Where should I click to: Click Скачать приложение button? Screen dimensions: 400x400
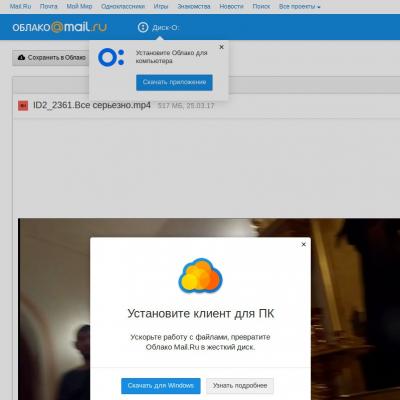pos(174,82)
